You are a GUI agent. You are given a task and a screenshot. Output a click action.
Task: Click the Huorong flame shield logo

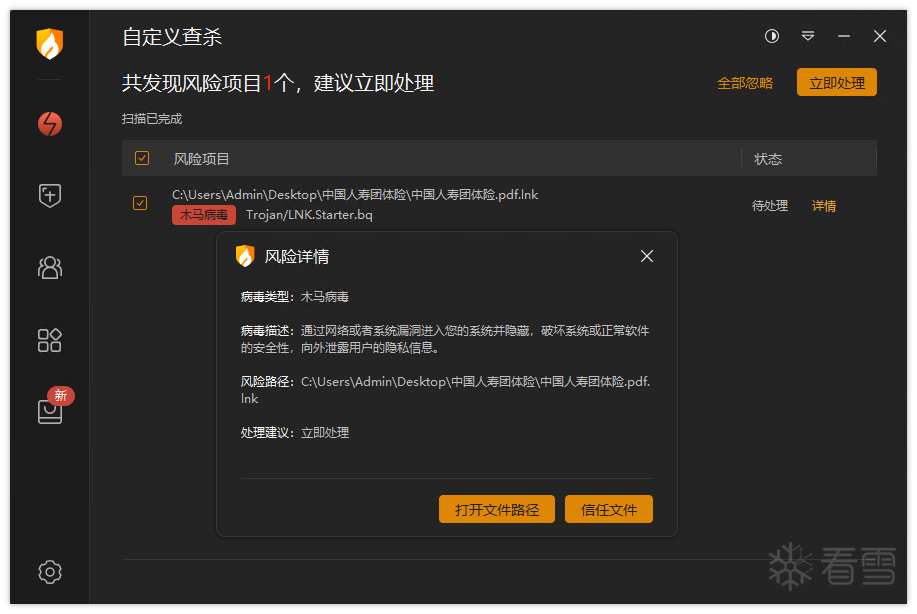[x=50, y=43]
